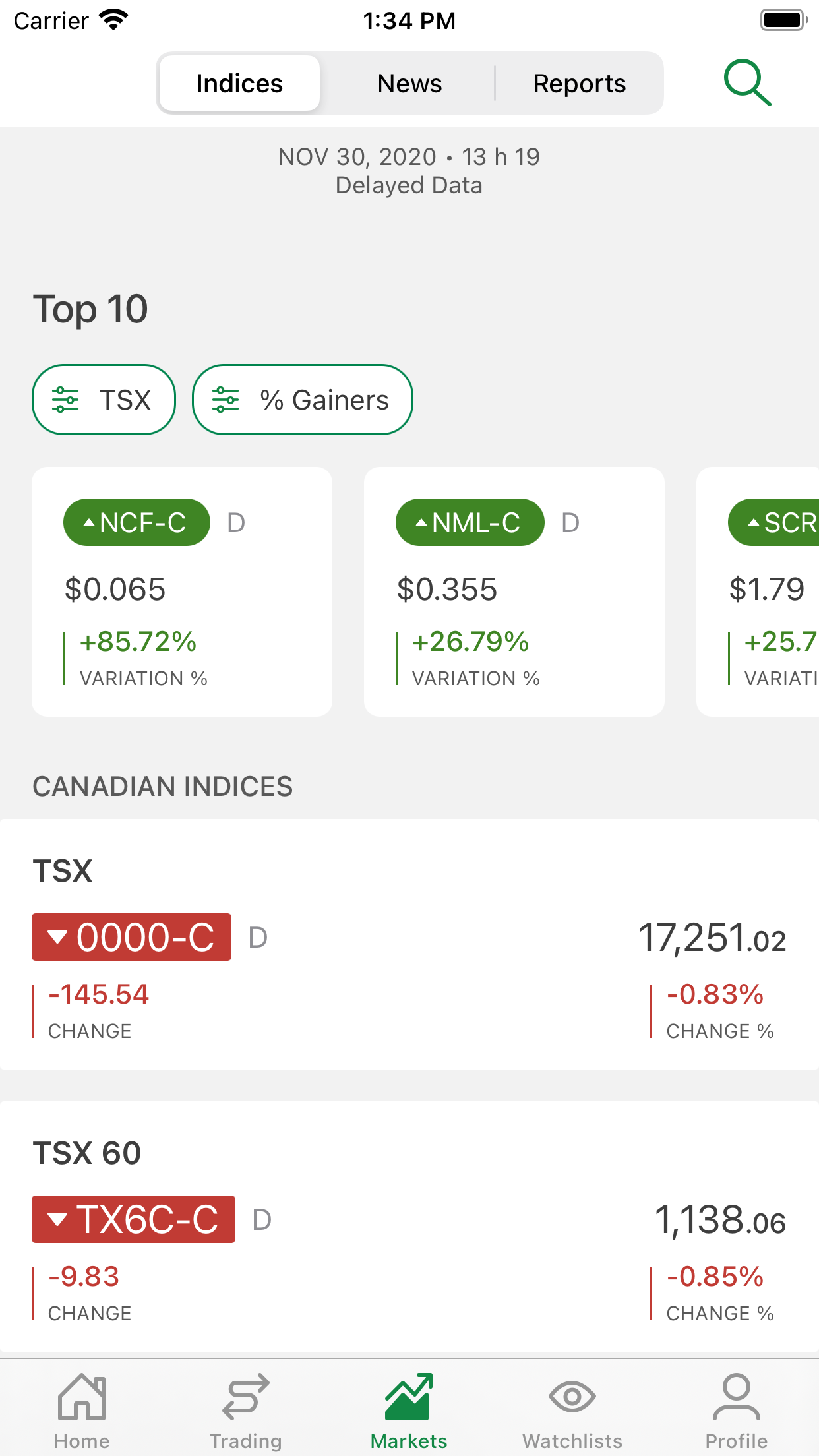The height and width of the screenshot is (1456, 819).
Task: Switch to the News tab
Action: click(x=409, y=84)
